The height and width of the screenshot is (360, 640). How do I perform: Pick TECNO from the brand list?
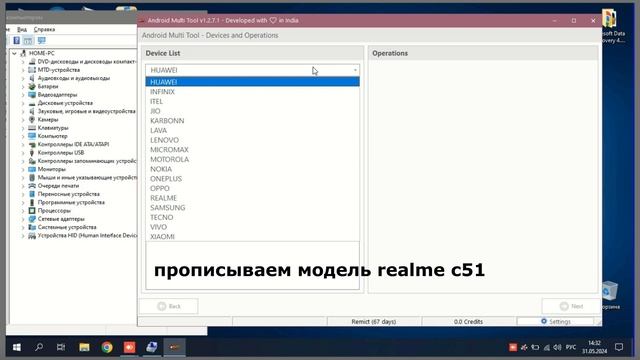tap(252, 217)
